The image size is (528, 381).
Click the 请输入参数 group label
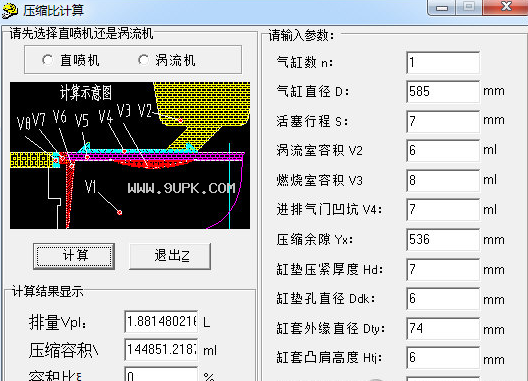(x=301, y=35)
